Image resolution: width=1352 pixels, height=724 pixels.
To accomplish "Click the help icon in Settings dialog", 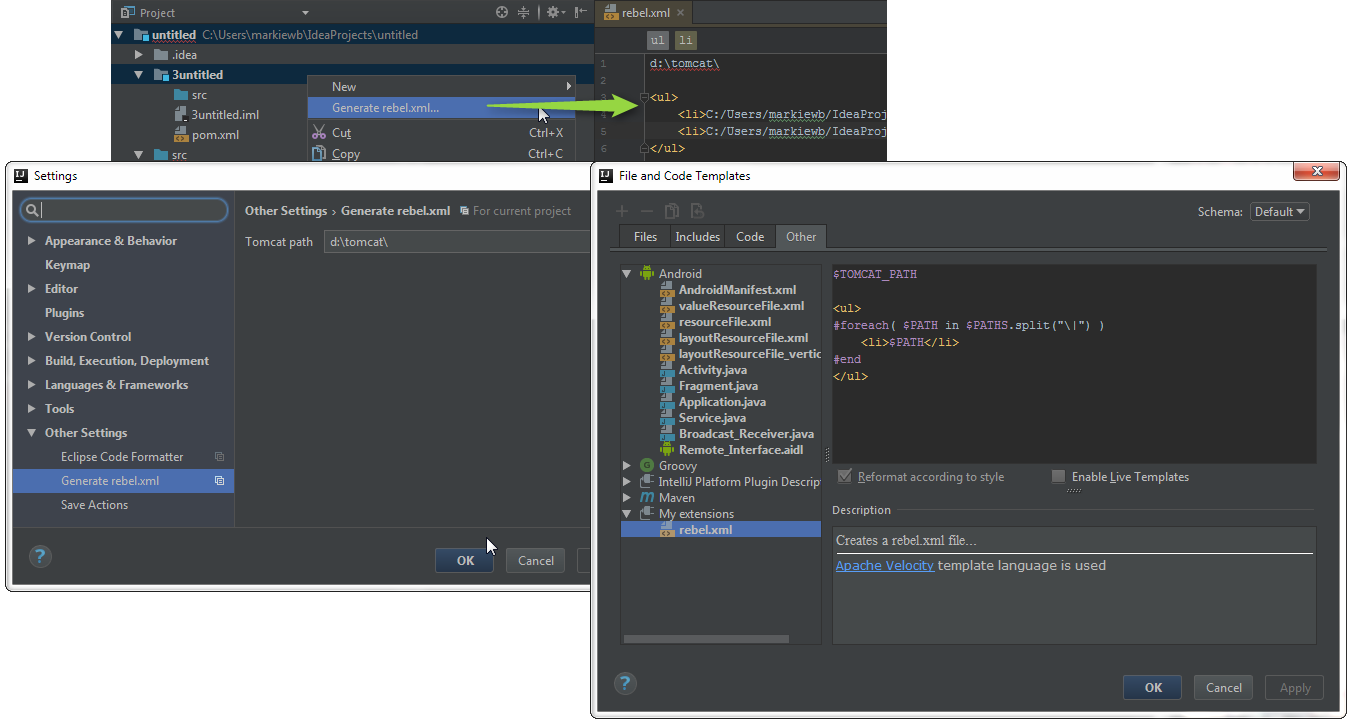I will click(40, 557).
